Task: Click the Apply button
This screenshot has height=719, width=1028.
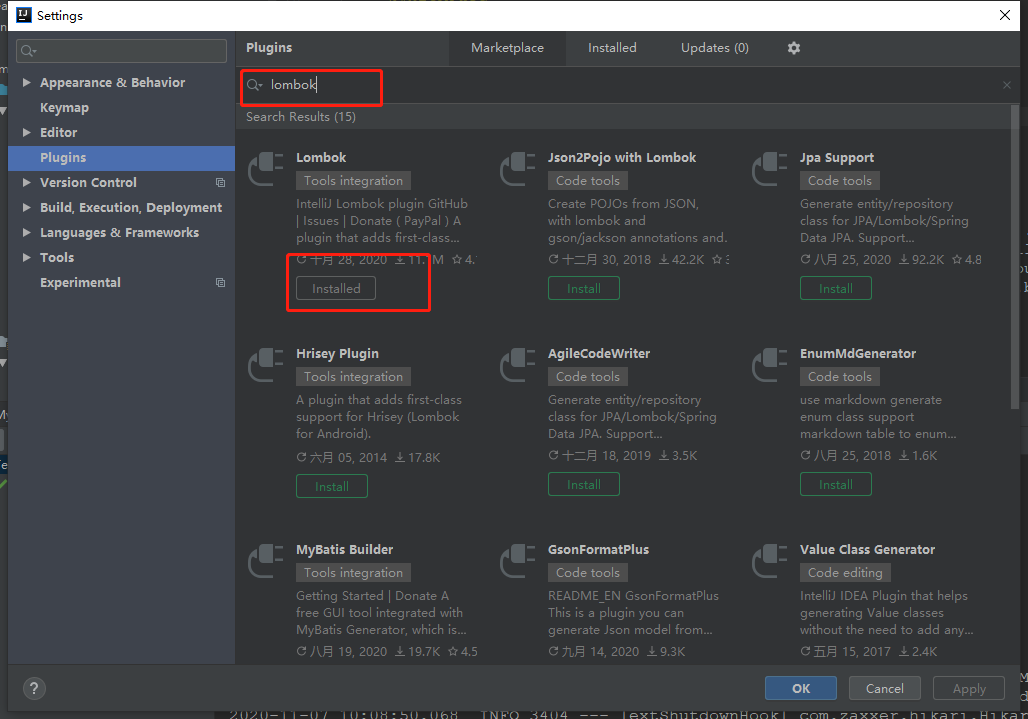Action: 969,688
